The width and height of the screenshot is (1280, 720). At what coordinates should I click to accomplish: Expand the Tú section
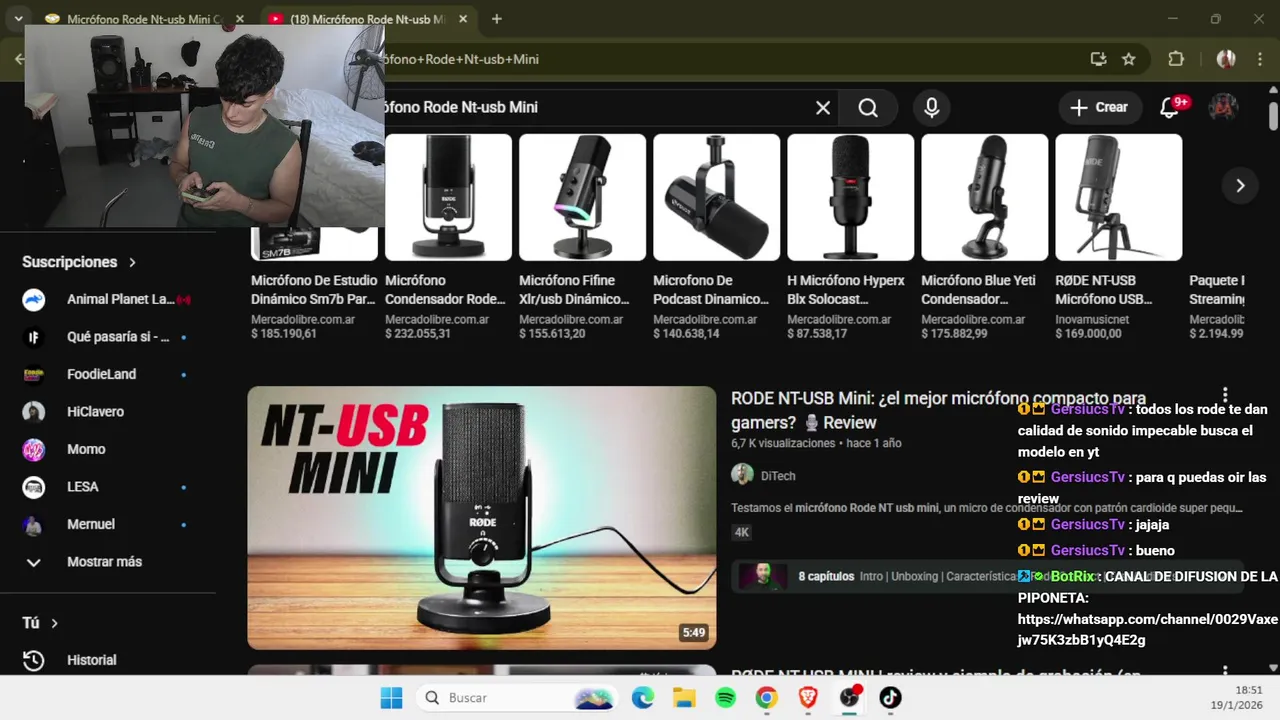(40, 623)
